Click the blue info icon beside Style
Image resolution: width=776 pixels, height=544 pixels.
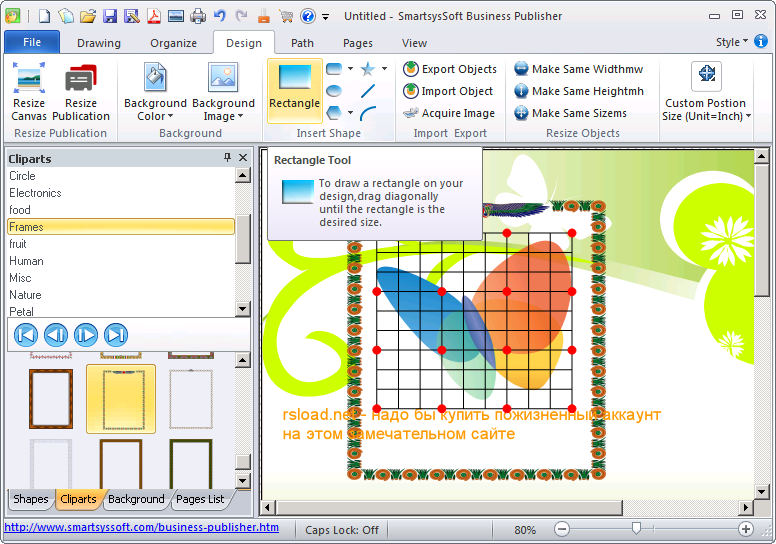(x=761, y=42)
